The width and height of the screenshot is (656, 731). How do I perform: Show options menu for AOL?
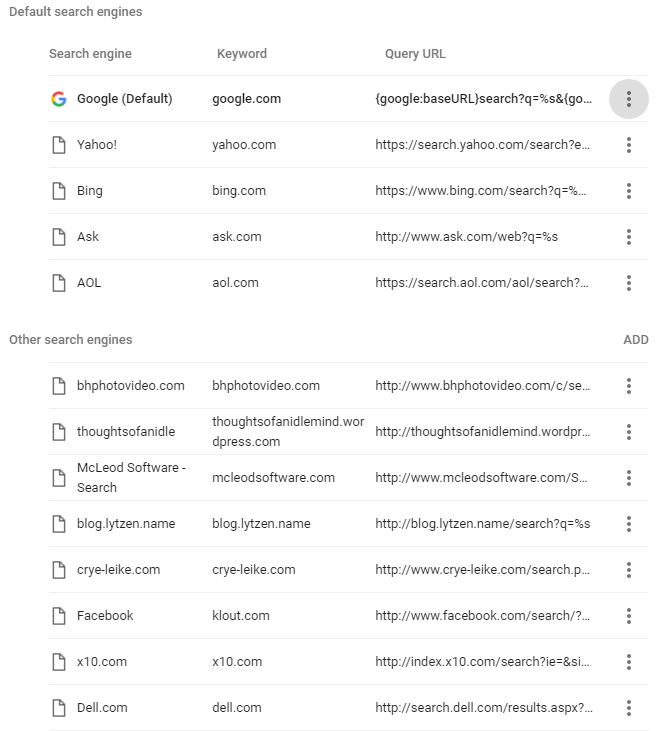click(629, 283)
